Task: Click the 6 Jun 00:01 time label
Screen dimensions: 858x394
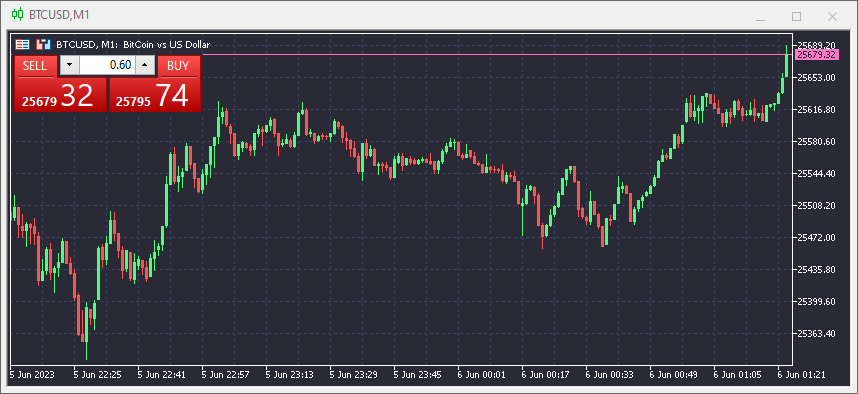Action: pos(481,374)
